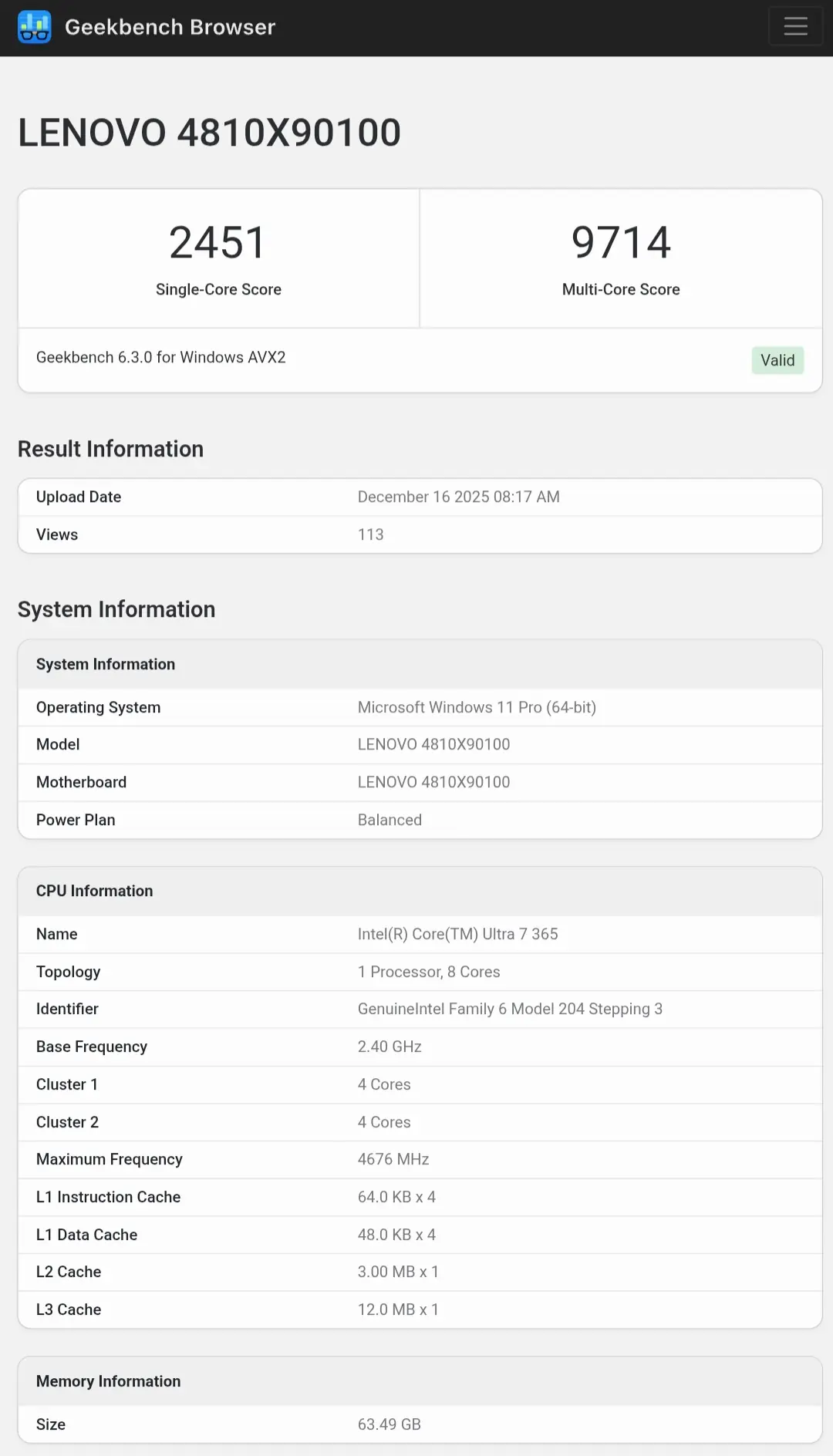Click the L3 Cache 12.0 MB value
This screenshot has height=1456, width=833.
click(398, 1309)
